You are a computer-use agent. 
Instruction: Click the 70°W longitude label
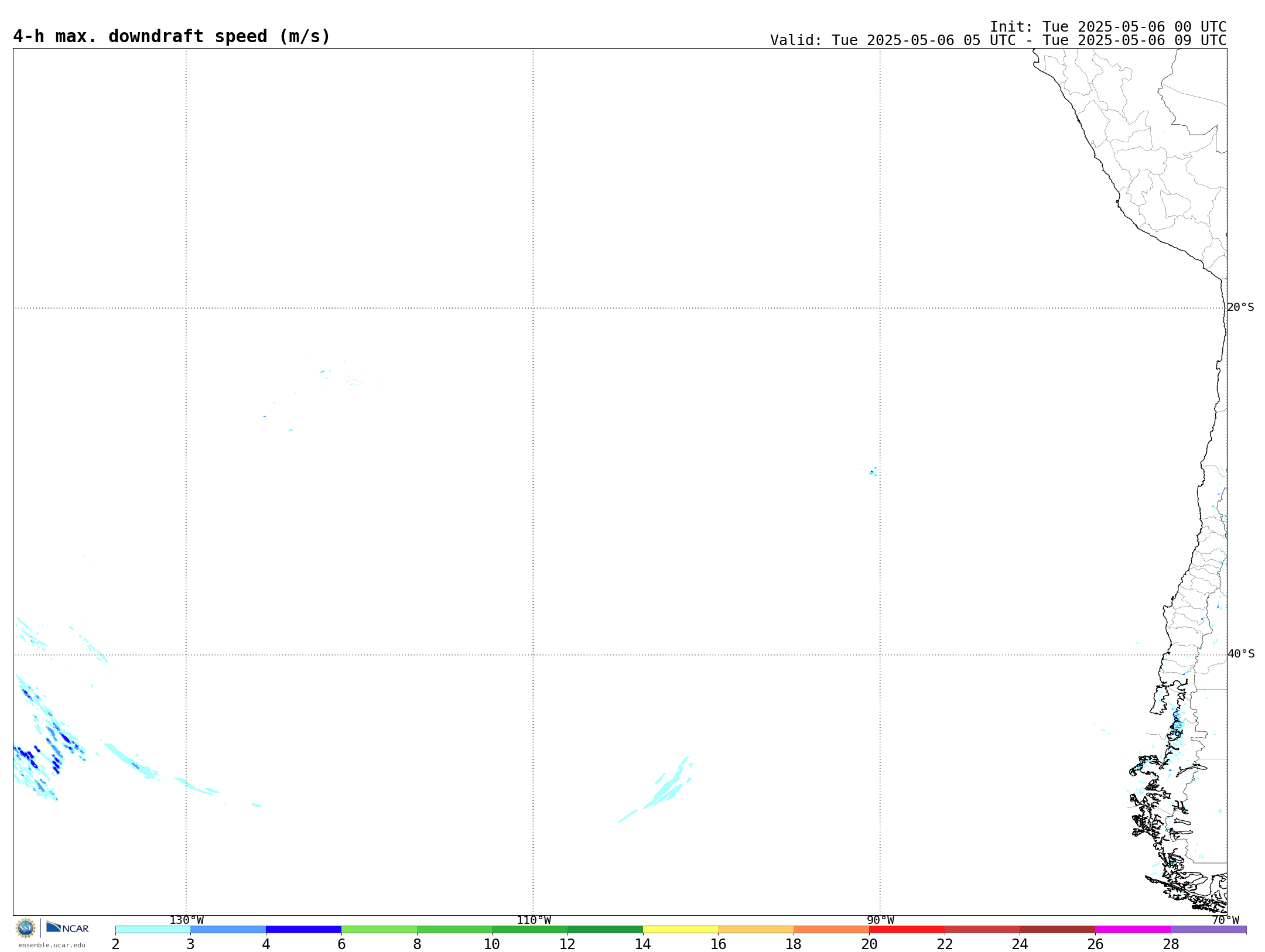coord(1225,920)
